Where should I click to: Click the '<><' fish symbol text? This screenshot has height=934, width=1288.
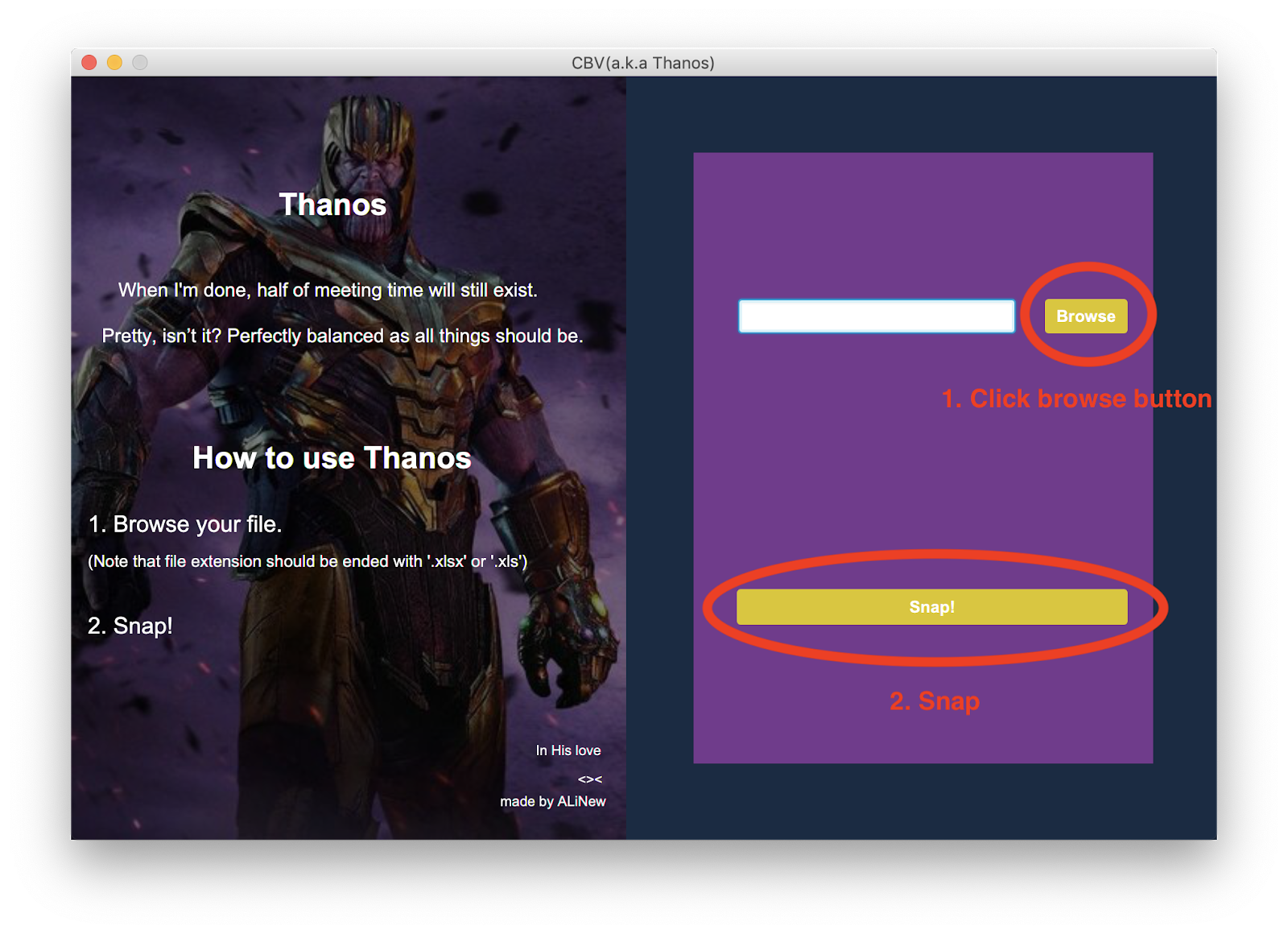point(590,779)
